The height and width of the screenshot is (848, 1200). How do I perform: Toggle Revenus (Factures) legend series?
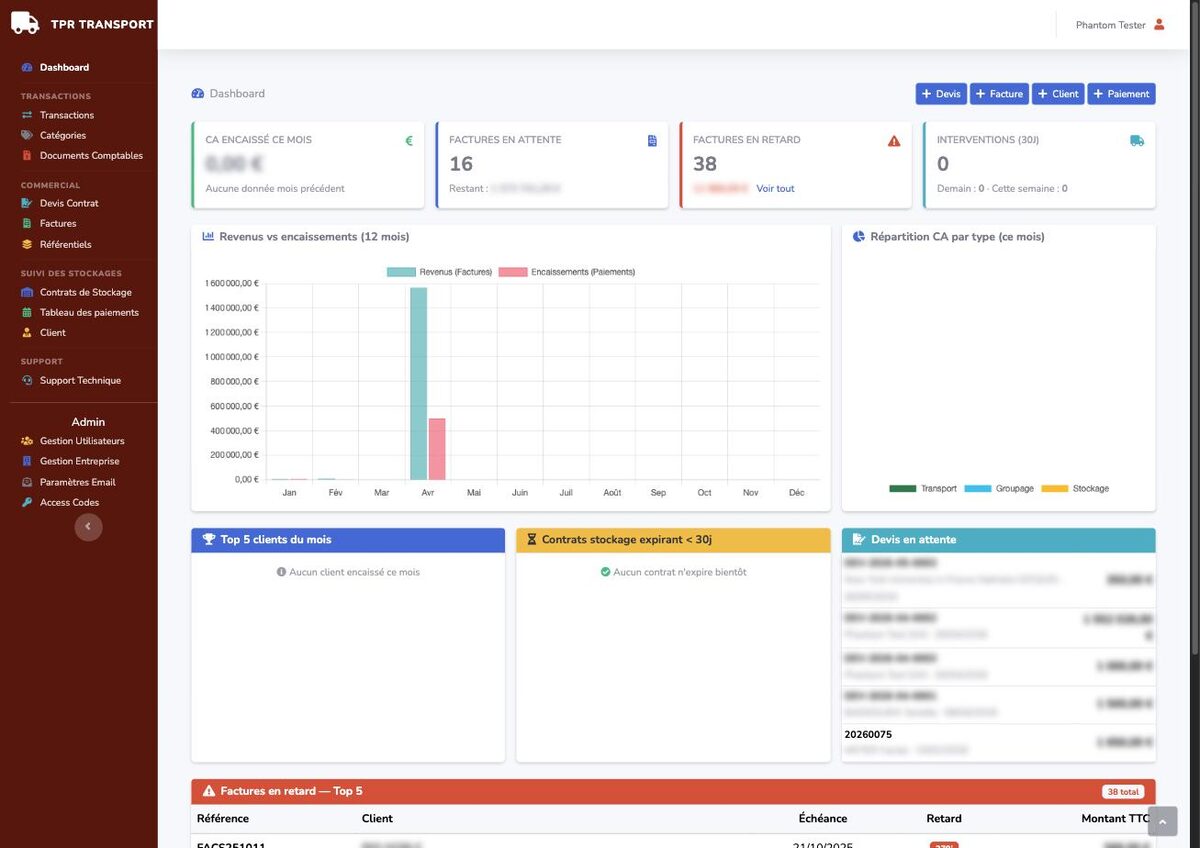(x=439, y=272)
